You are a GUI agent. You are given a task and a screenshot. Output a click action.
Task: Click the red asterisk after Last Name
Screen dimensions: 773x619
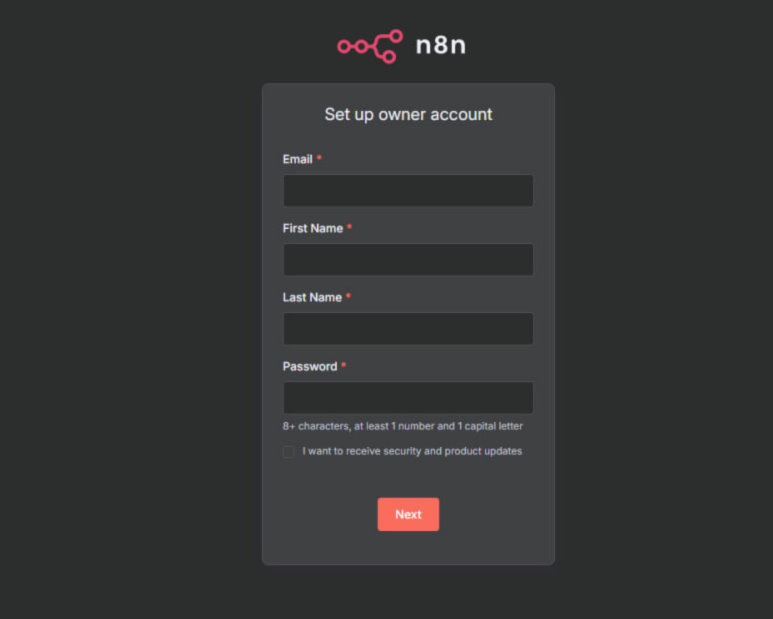click(348, 296)
